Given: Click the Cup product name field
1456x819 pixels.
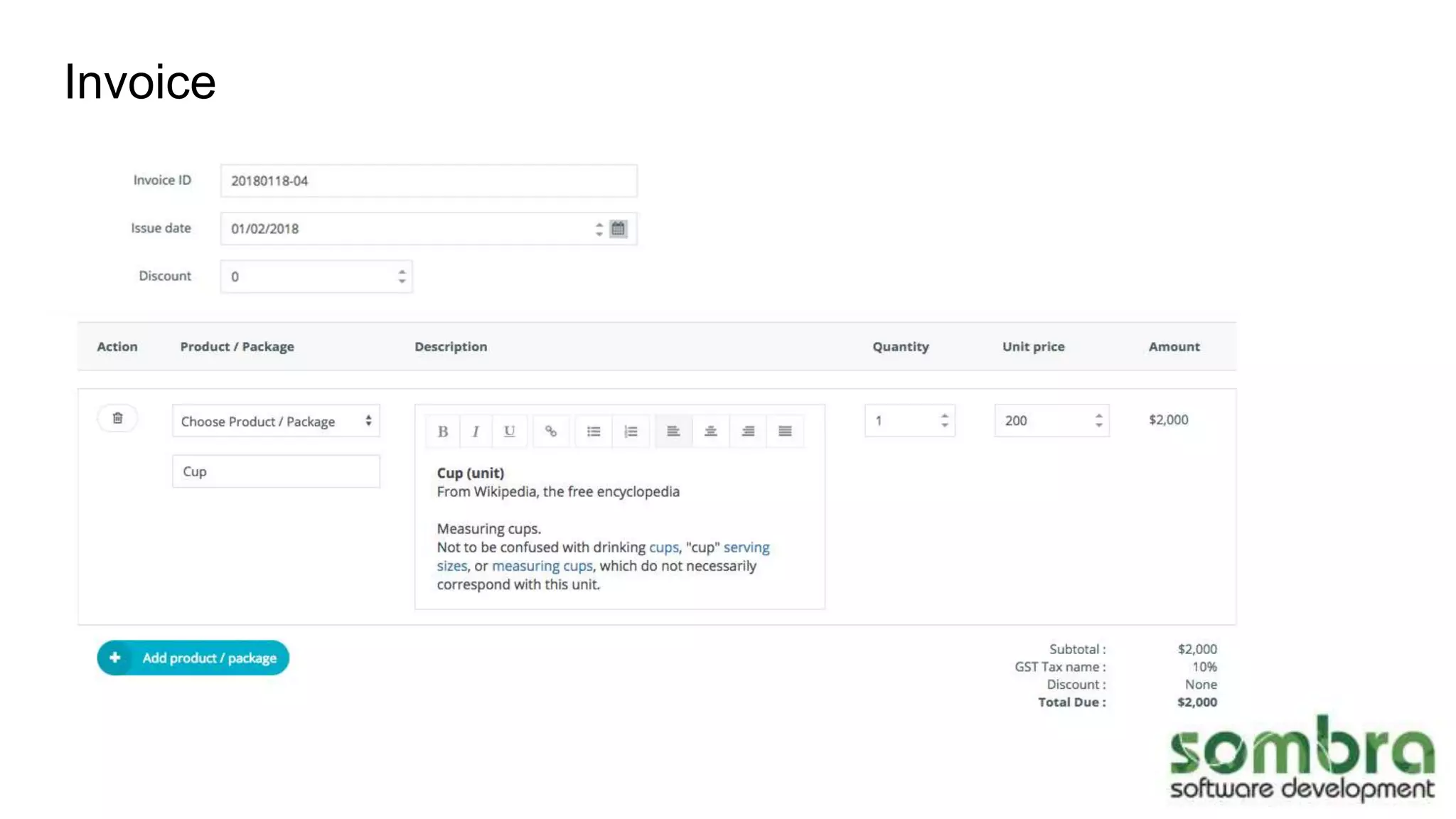Looking at the screenshot, I should [x=276, y=471].
